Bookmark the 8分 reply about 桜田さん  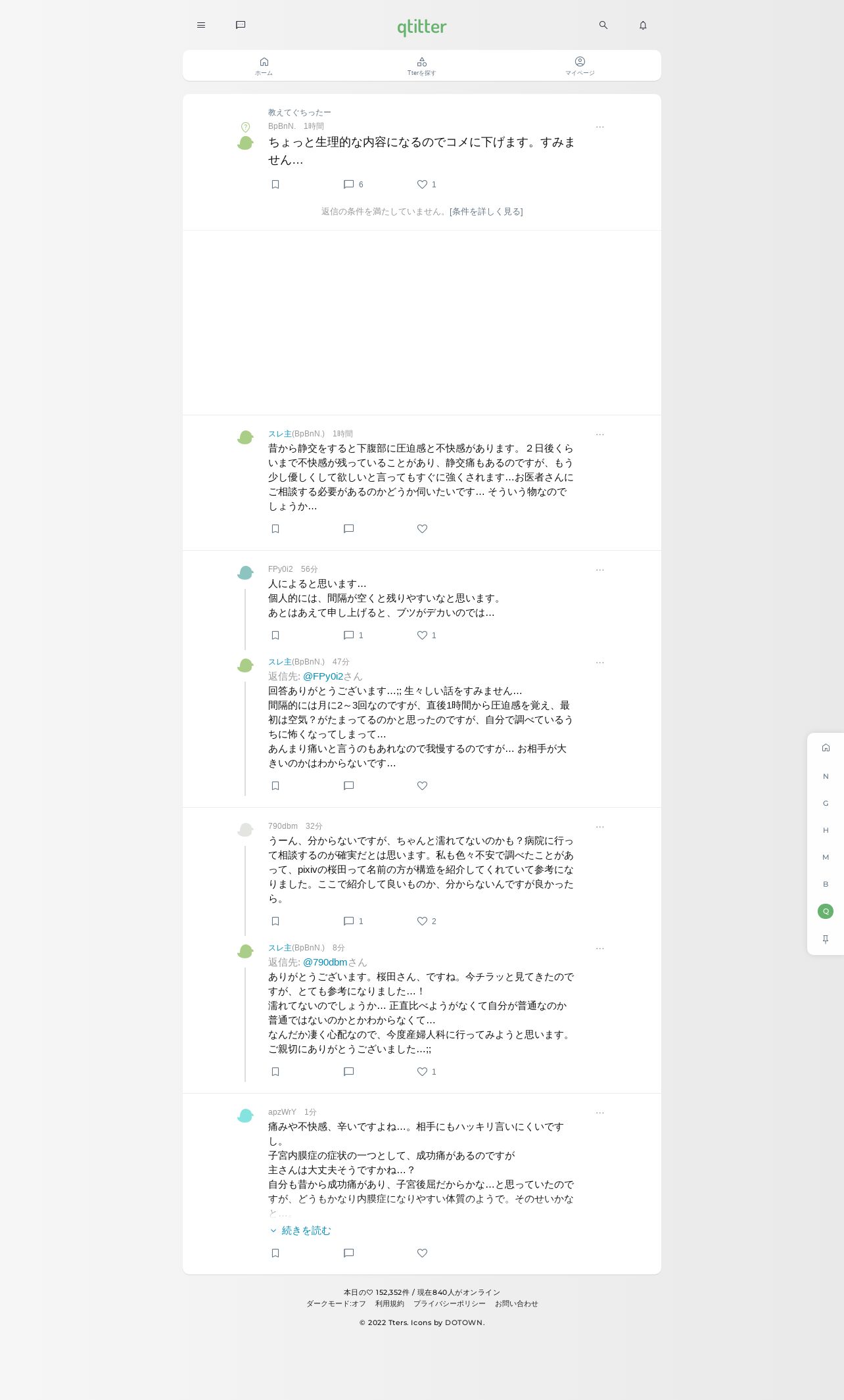(x=275, y=1071)
